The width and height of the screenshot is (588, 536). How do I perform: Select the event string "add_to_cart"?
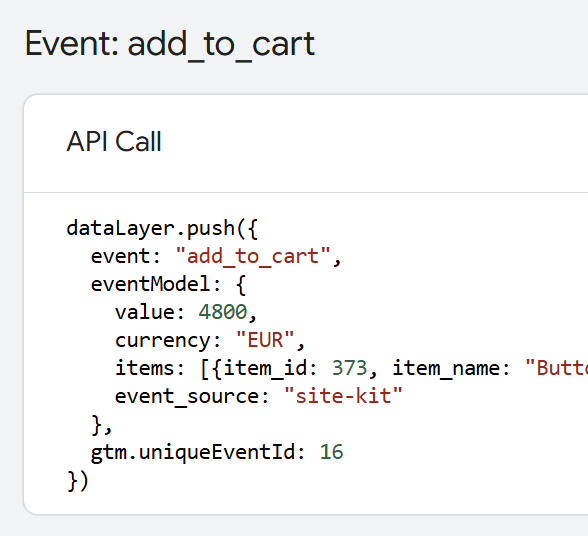tap(254, 257)
